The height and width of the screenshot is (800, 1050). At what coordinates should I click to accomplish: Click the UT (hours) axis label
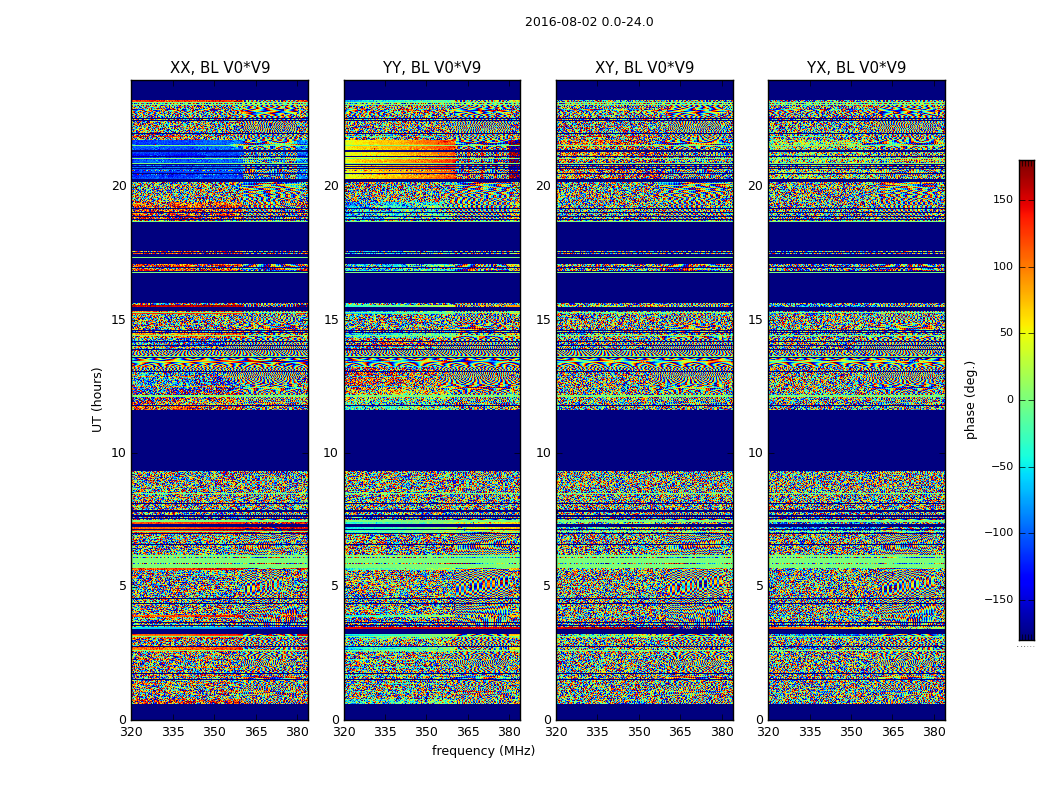click(97, 400)
